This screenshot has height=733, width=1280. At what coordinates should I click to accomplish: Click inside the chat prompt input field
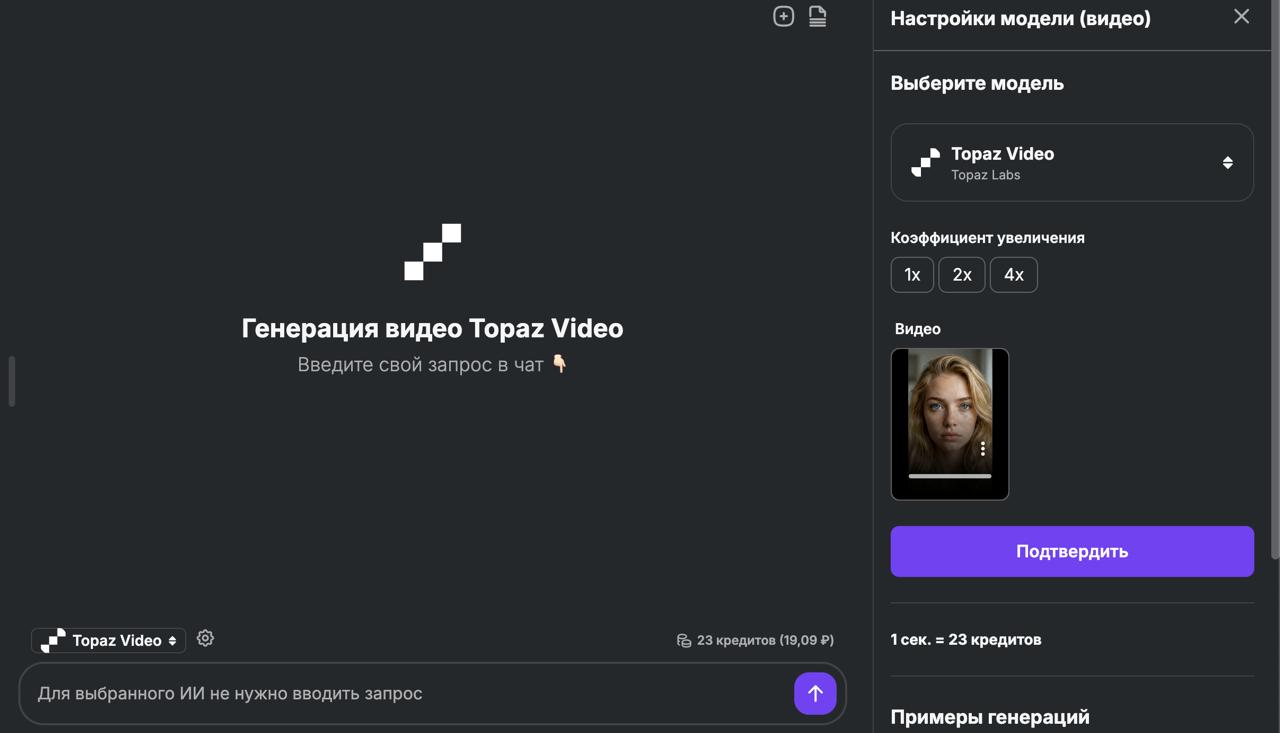point(400,693)
